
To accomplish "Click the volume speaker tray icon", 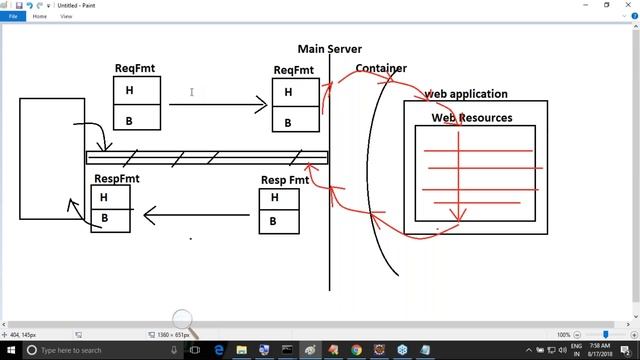I will [562, 350].
